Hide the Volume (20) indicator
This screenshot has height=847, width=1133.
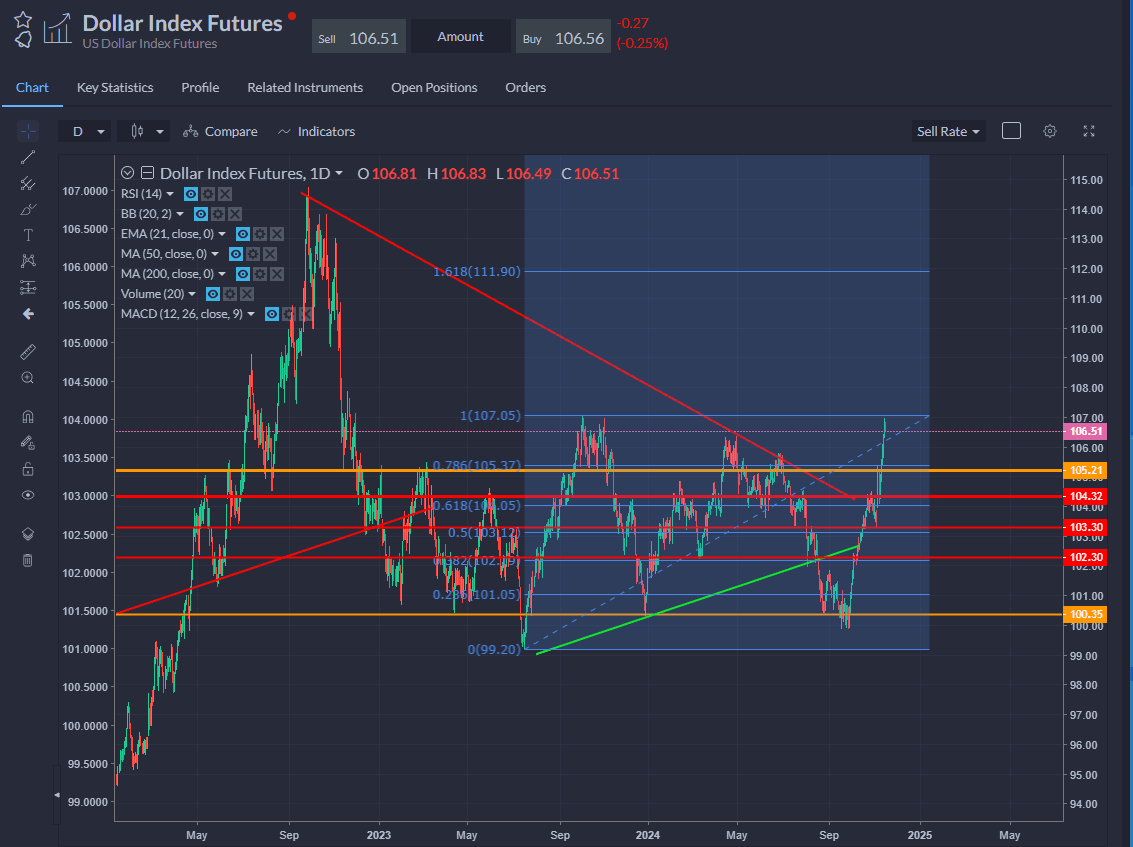(212, 294)
